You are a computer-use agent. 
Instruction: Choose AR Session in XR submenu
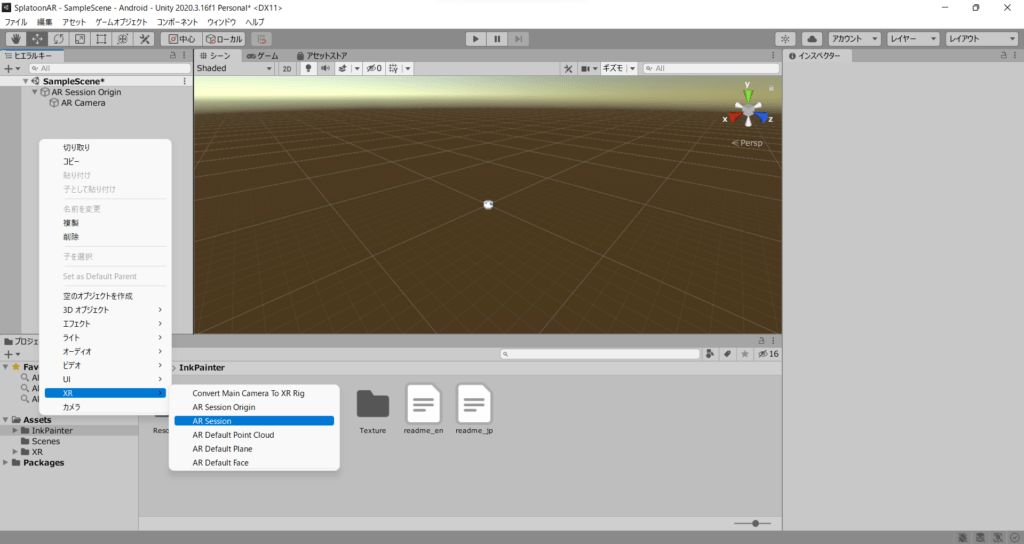[254, 421]
